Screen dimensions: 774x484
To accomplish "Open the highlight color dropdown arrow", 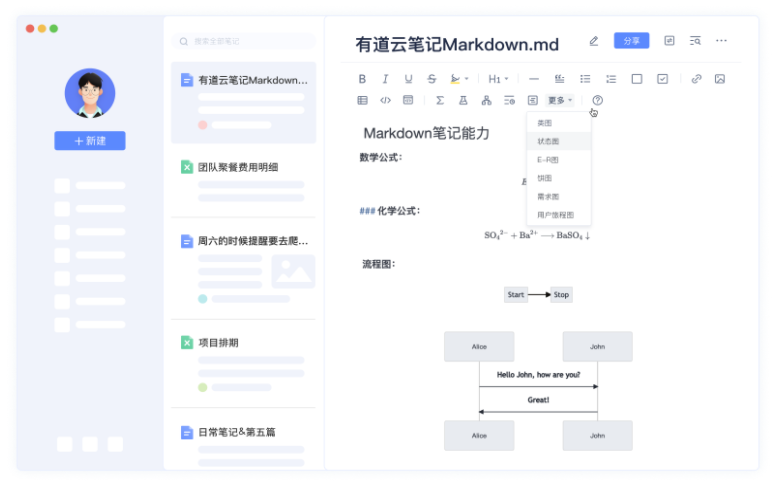I will pyautogui.click(x=466, y=79).
